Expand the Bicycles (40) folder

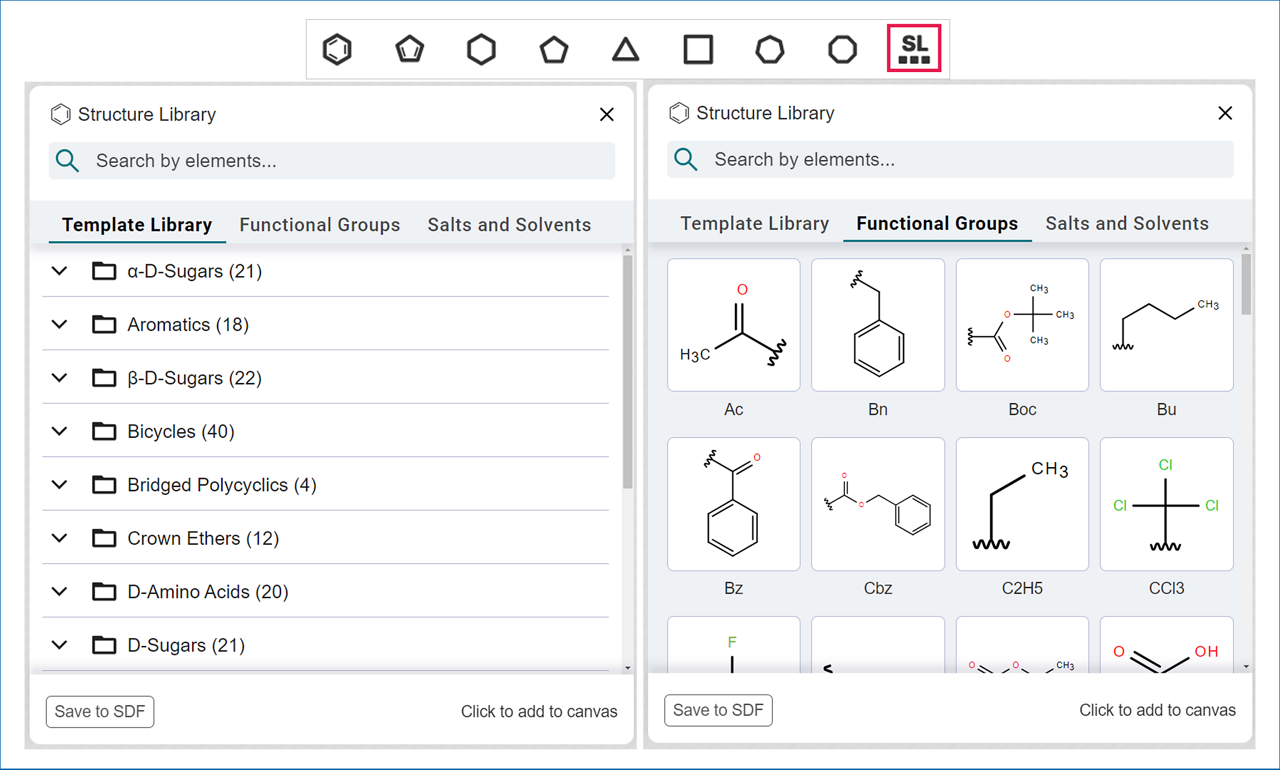pyautogui.click(x=60, y=432)
